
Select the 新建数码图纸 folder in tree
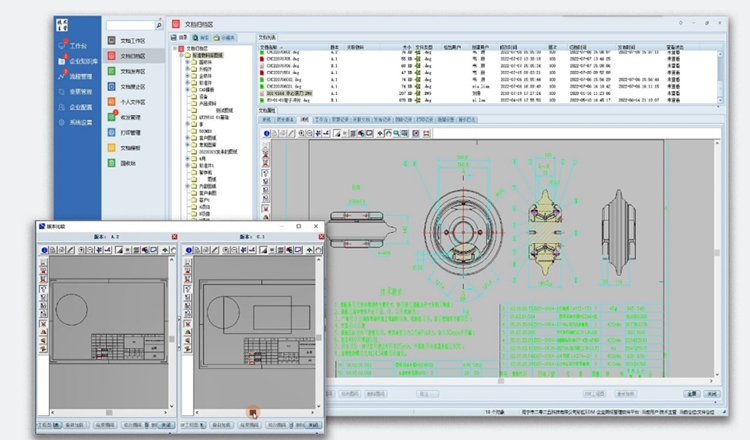click(206, 54)
